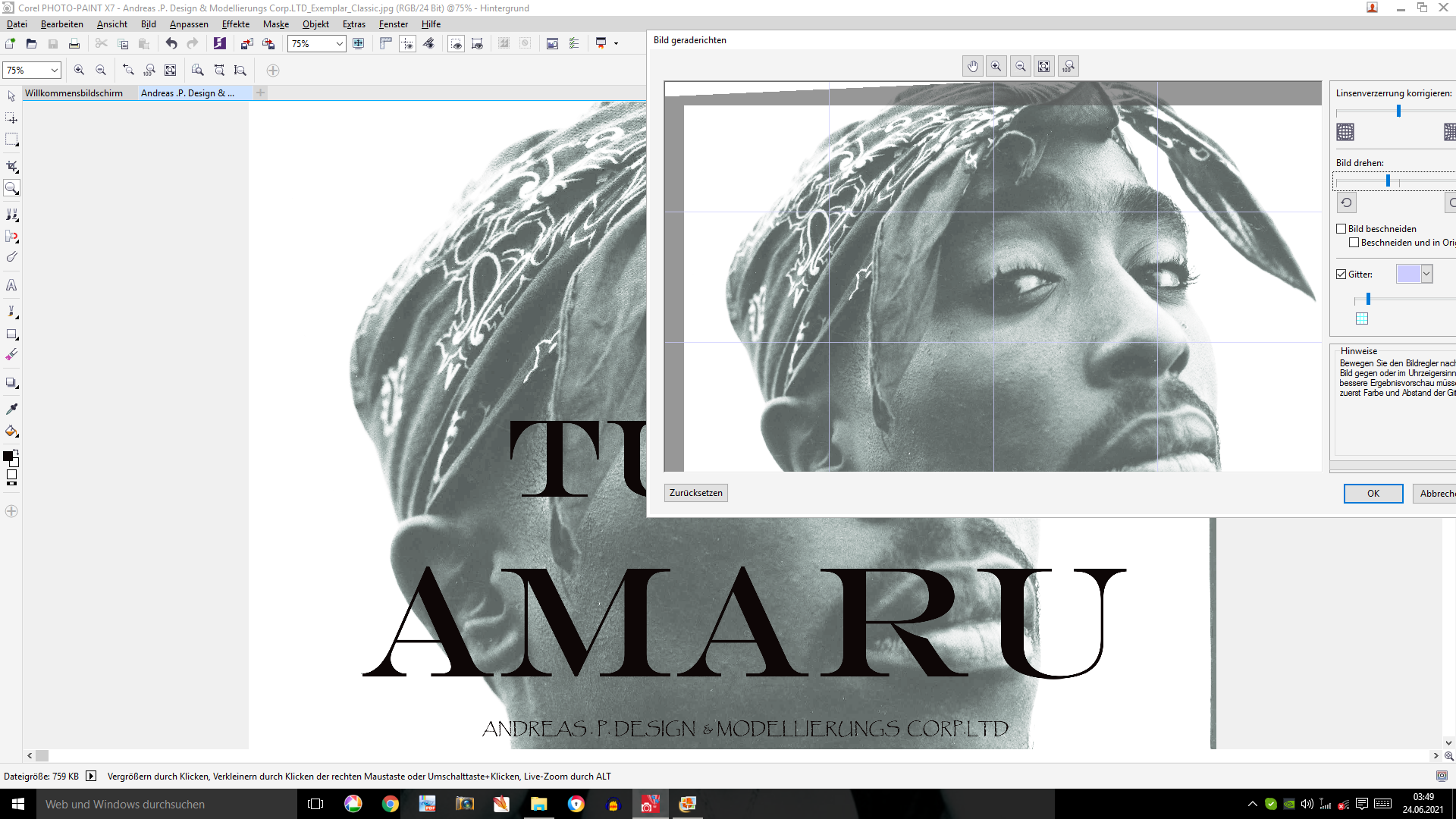This screenshot has height=819, width=1456.
Task: Select the Clone tool
Action: pos(11,215)
